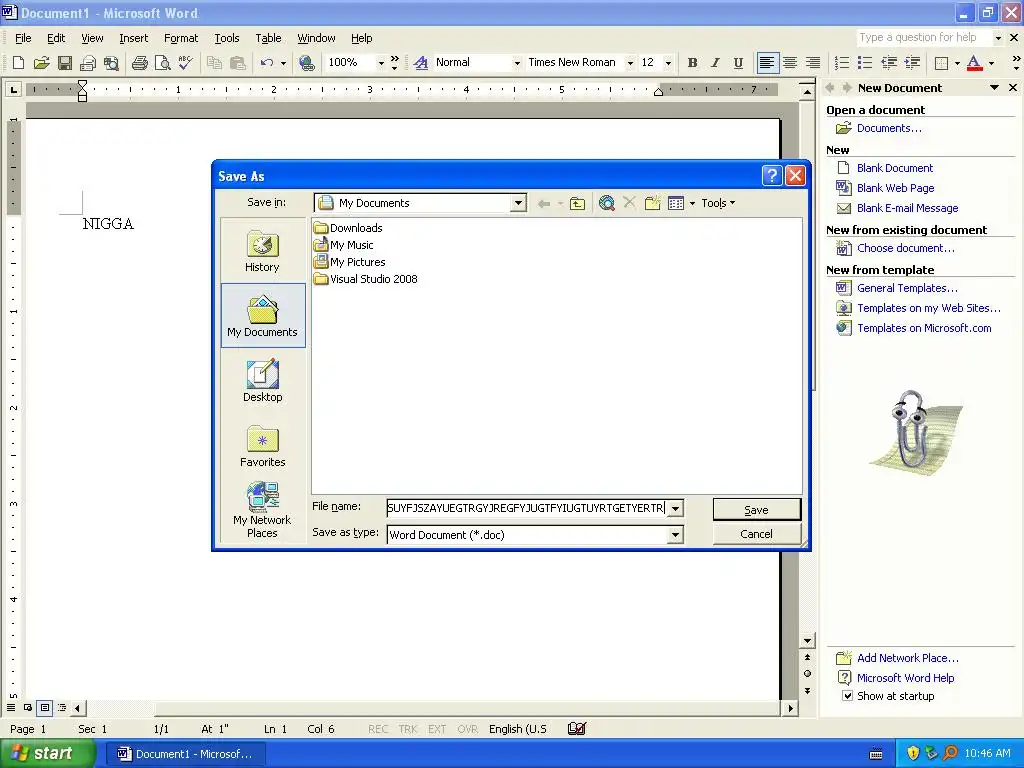Open the Window menu
The width and height of the screenshot is (1024, 768).
316,38
